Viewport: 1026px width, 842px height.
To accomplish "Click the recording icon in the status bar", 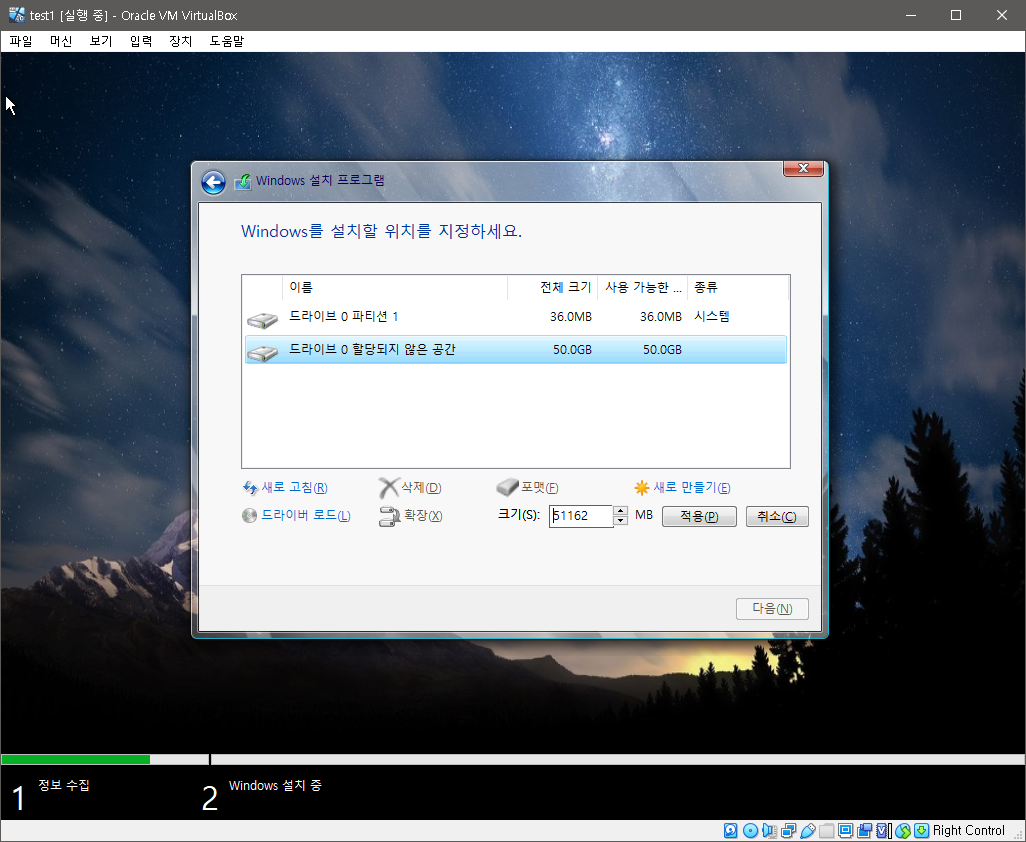I will 864,830.
